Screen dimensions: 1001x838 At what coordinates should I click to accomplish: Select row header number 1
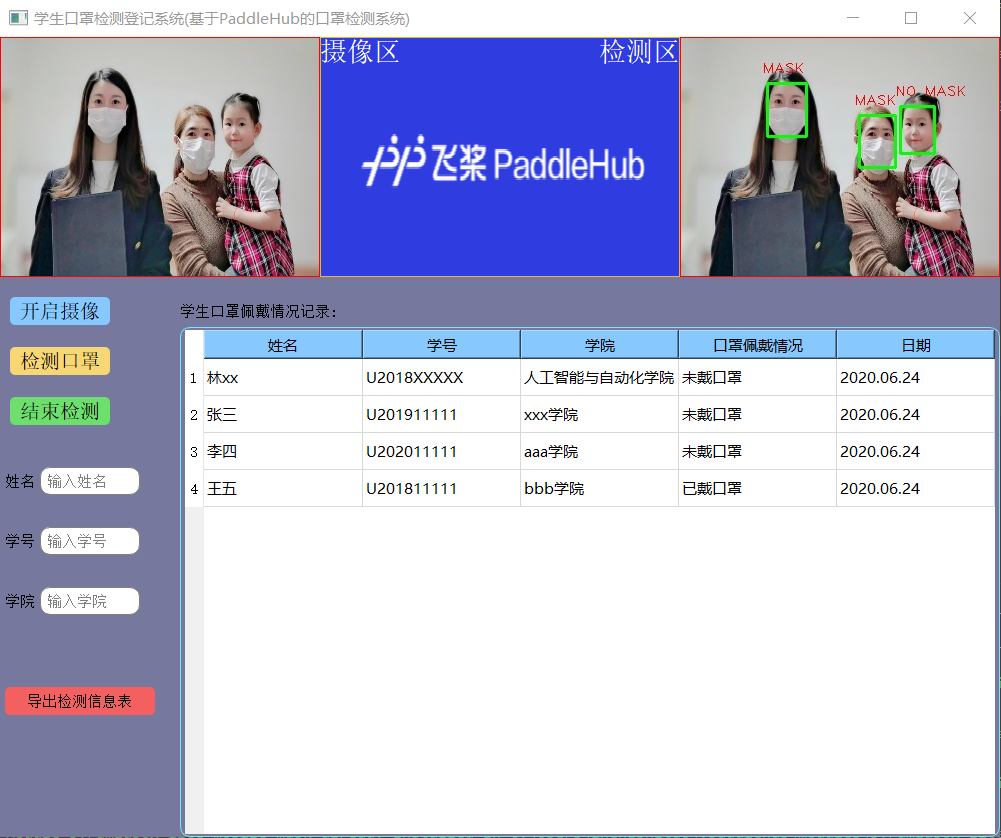[x=194, y=378]
